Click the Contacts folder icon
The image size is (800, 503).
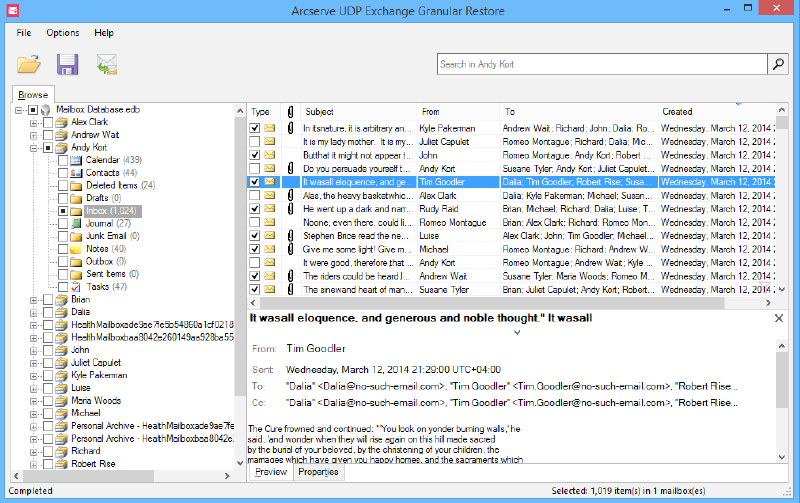pos(76,173)
